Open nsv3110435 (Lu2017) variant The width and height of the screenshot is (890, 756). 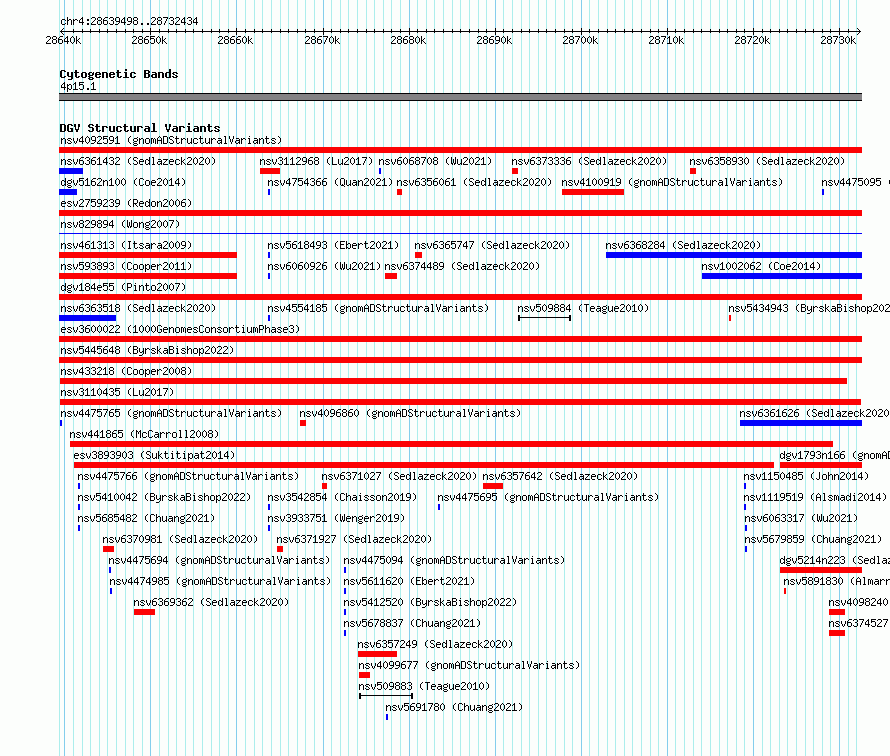[x=117, y=392]
